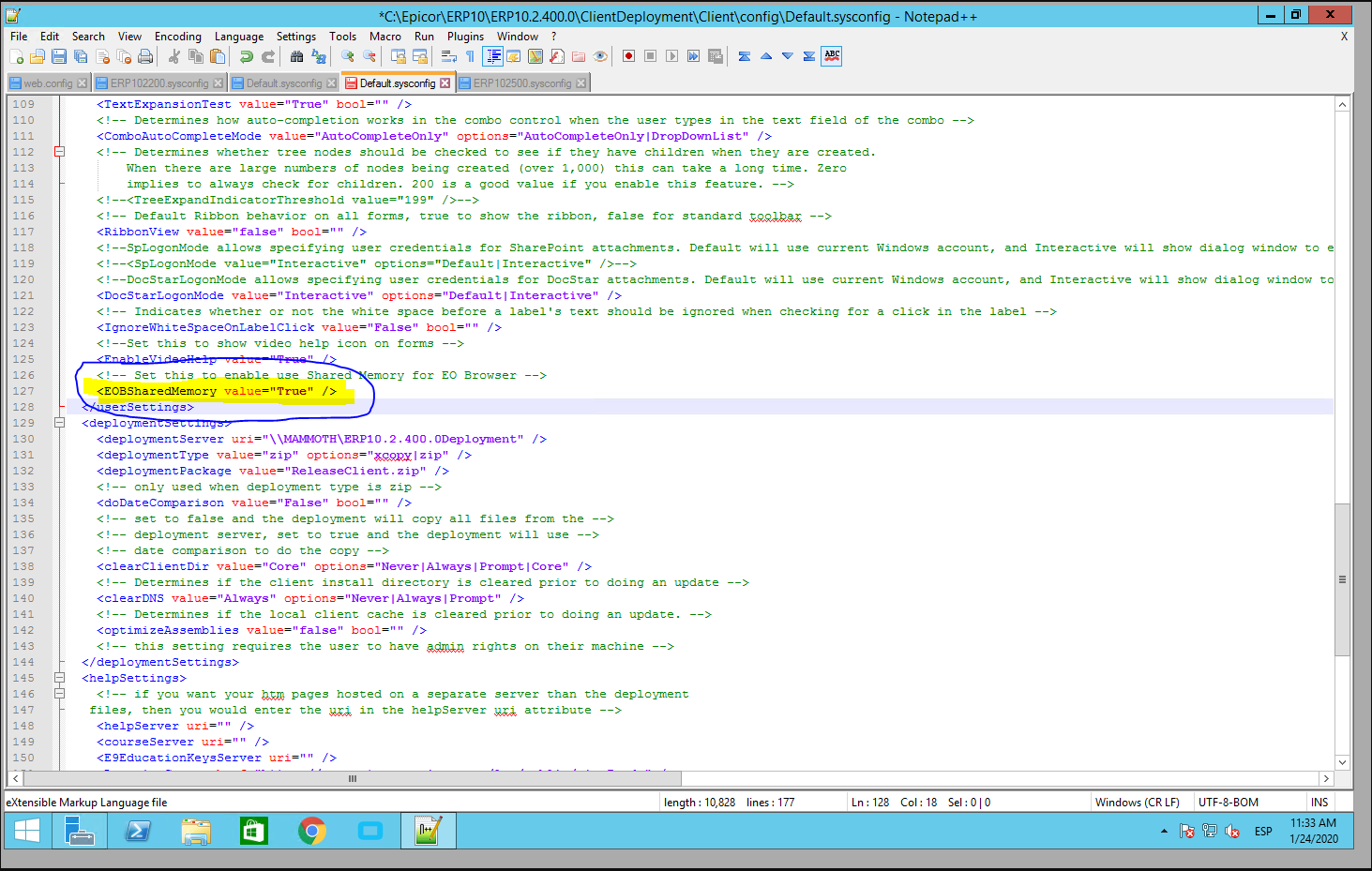Start macro recording with red dot icon

628,56
